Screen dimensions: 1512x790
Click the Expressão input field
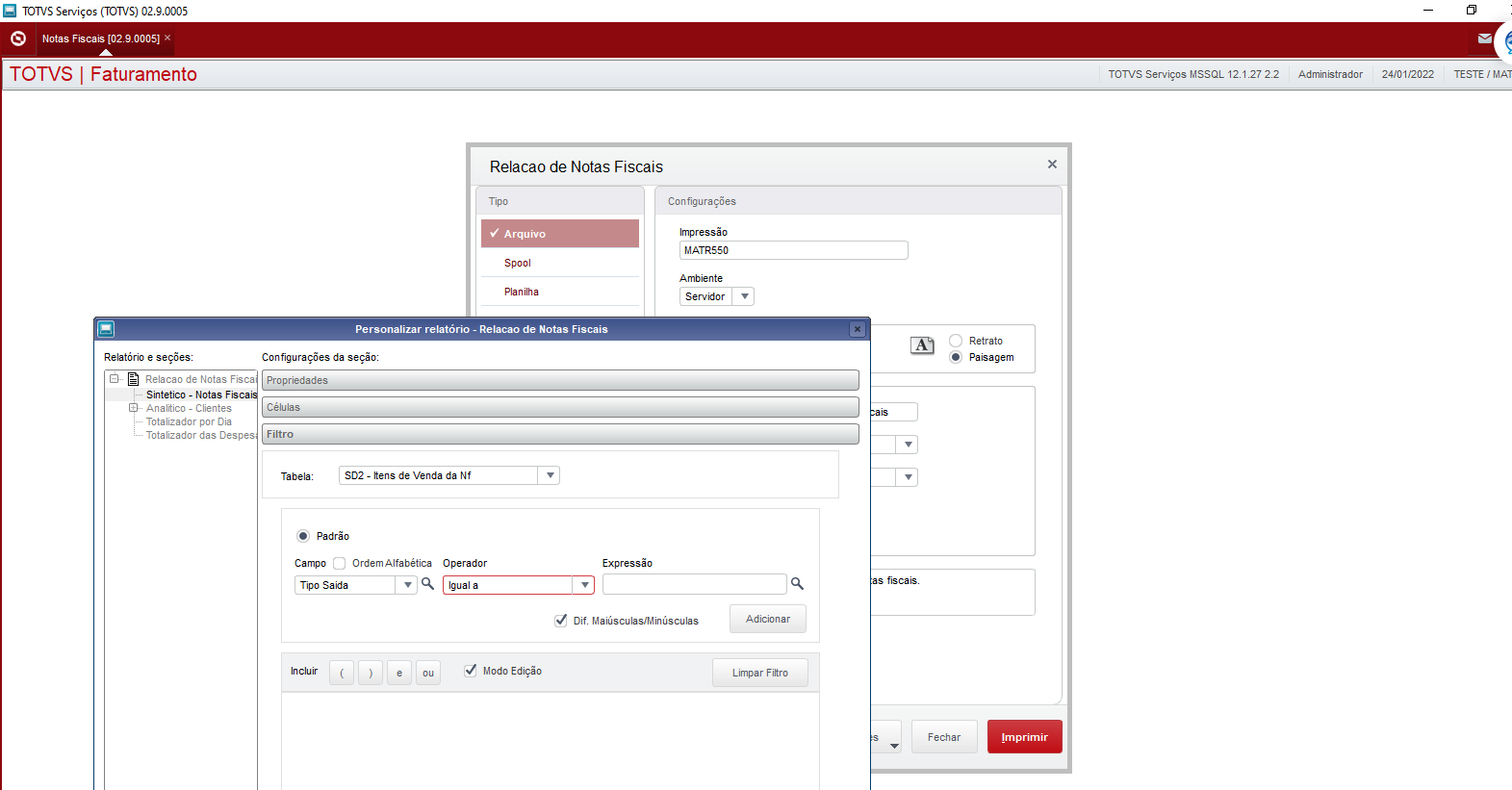click(694, 584)
